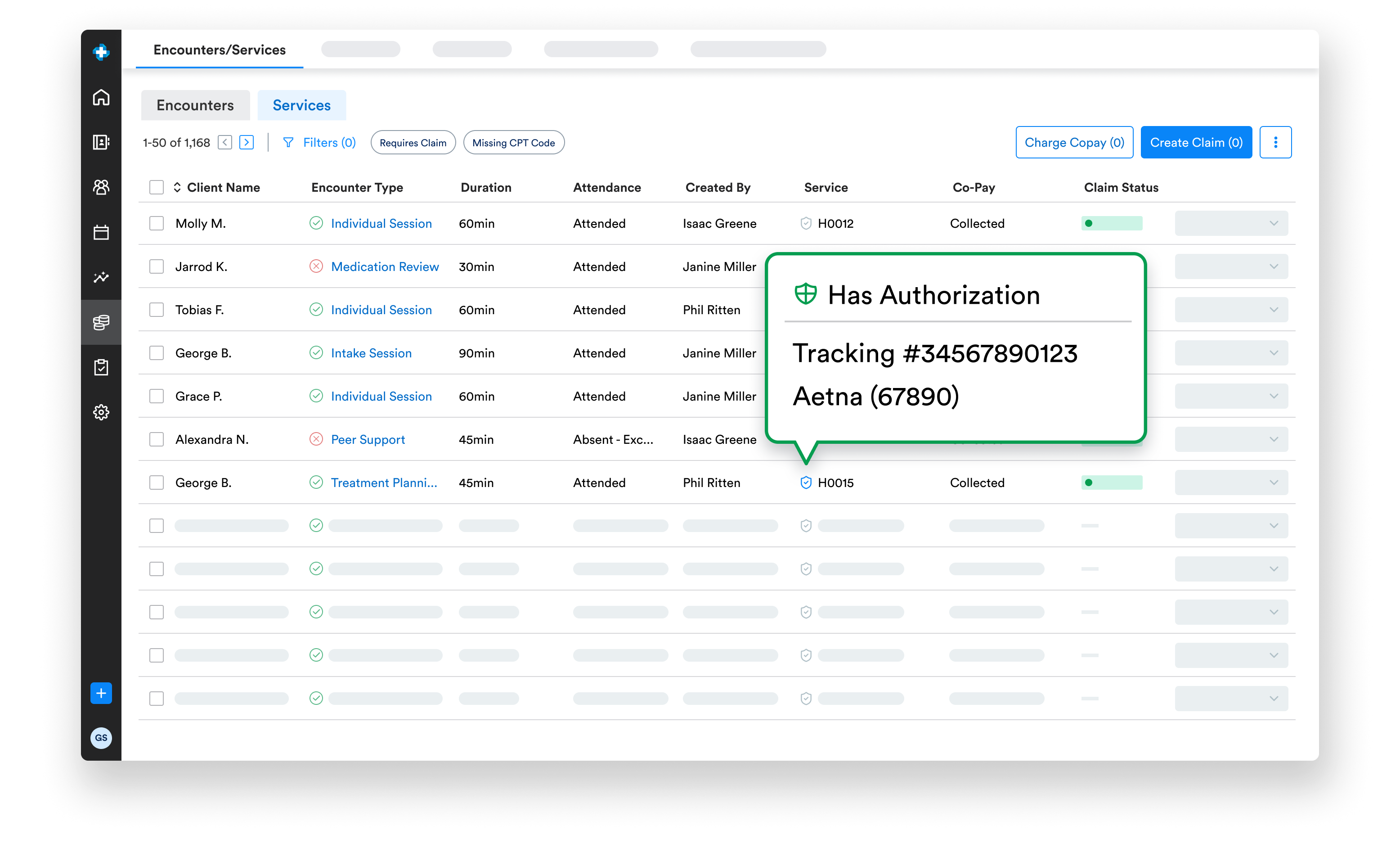Apply the Missing CPT Code filter chip

(x=514, y=143)
